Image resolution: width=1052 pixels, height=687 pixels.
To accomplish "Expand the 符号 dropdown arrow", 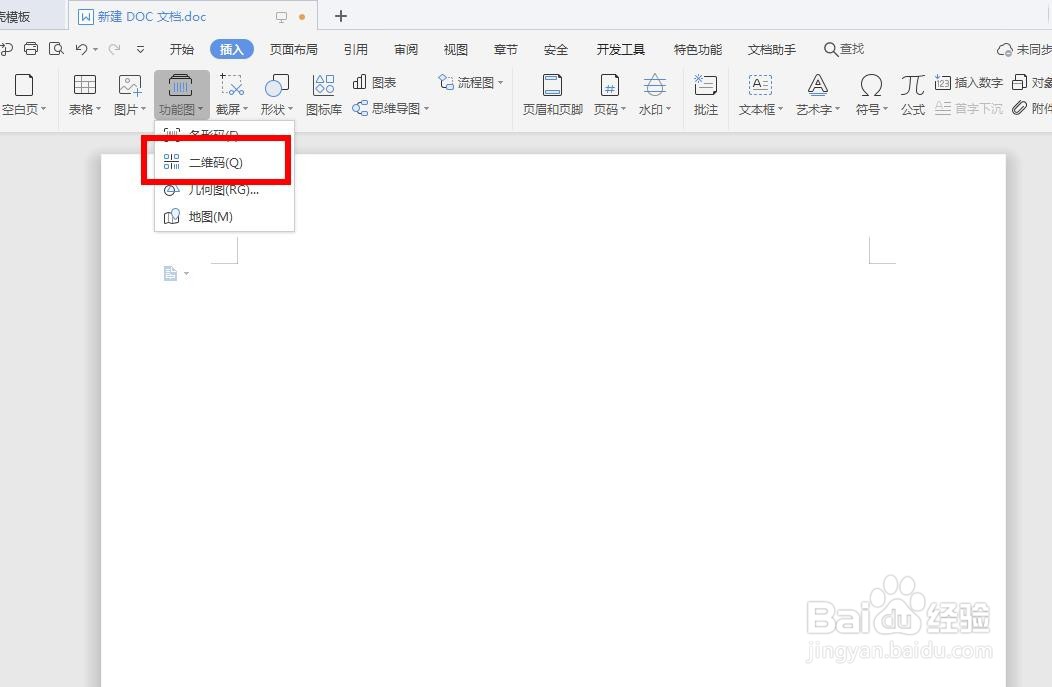I will click(x=886, y=109).
